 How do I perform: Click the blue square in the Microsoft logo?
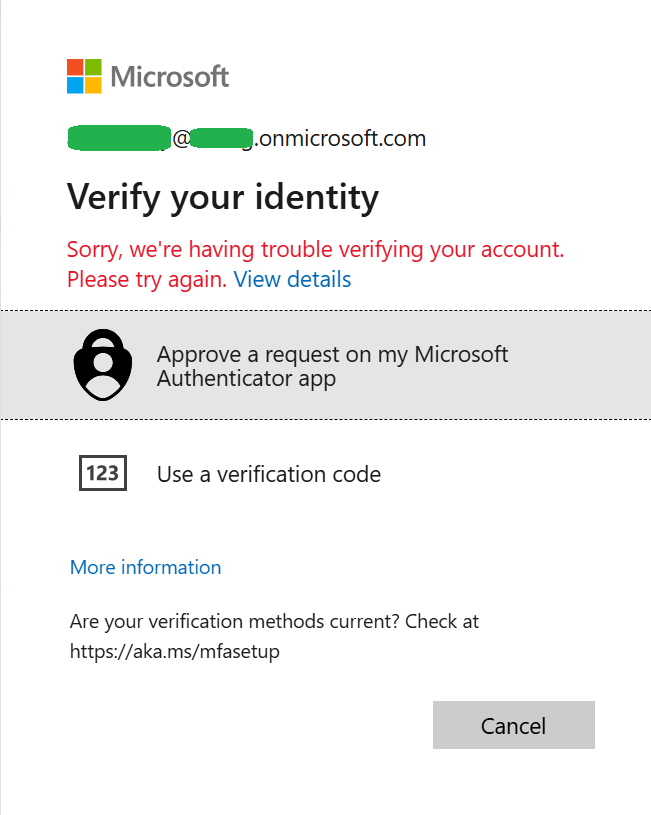(76, 84)
